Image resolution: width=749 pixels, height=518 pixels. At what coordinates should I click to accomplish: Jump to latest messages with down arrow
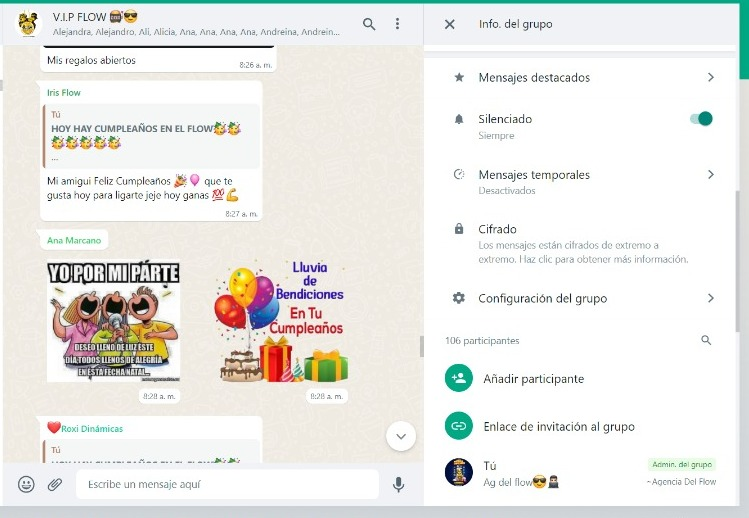tap(401, 436)
